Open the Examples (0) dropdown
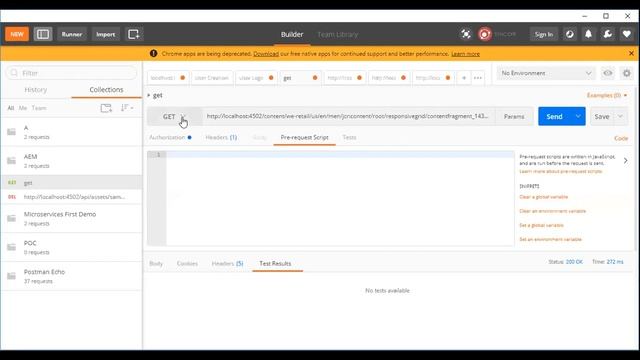The width and height of the screenshot is (640, 360). [x=607, y=95]
